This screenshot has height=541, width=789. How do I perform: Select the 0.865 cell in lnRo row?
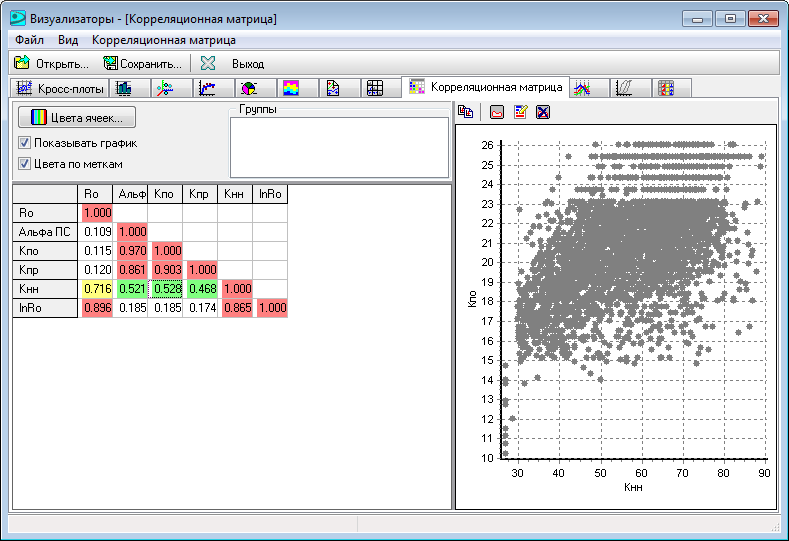click(x=237, y=308)
